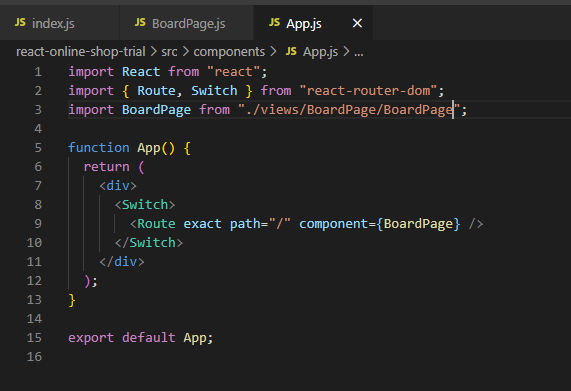Click JS icon on BoardPage.js tab

[140, 23]
